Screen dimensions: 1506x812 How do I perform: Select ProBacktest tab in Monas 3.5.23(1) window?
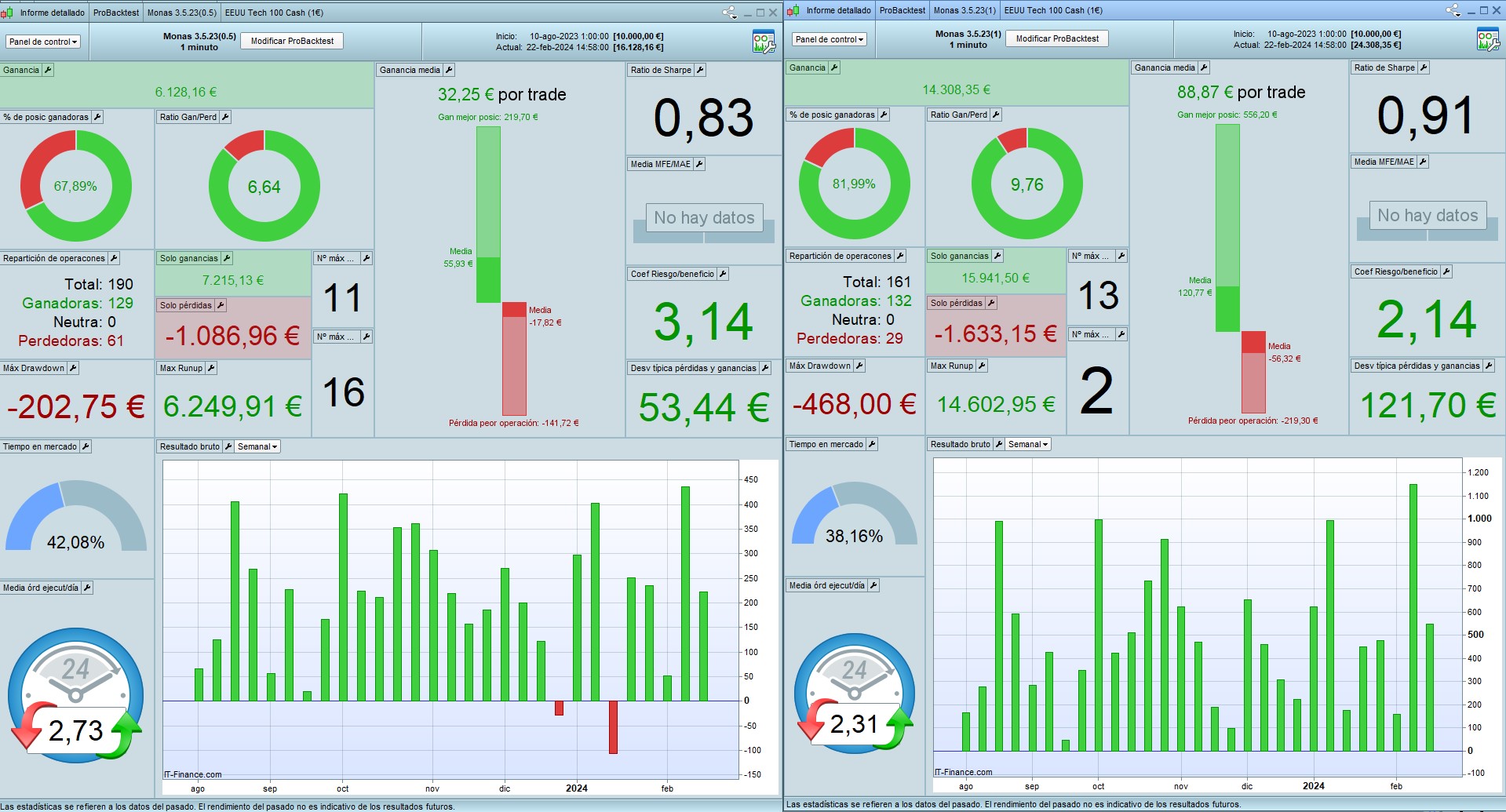(903, 10)
